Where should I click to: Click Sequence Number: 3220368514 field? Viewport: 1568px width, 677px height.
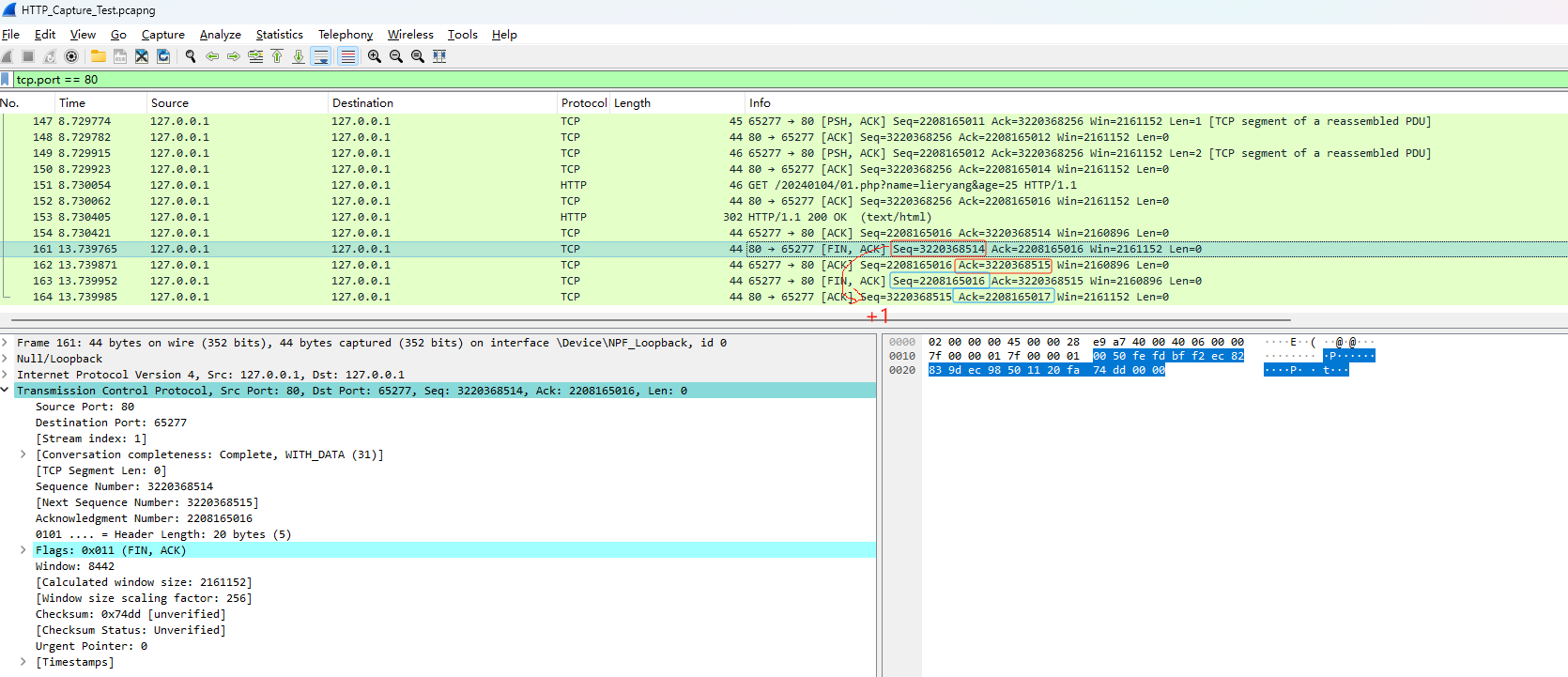(124, 486)
